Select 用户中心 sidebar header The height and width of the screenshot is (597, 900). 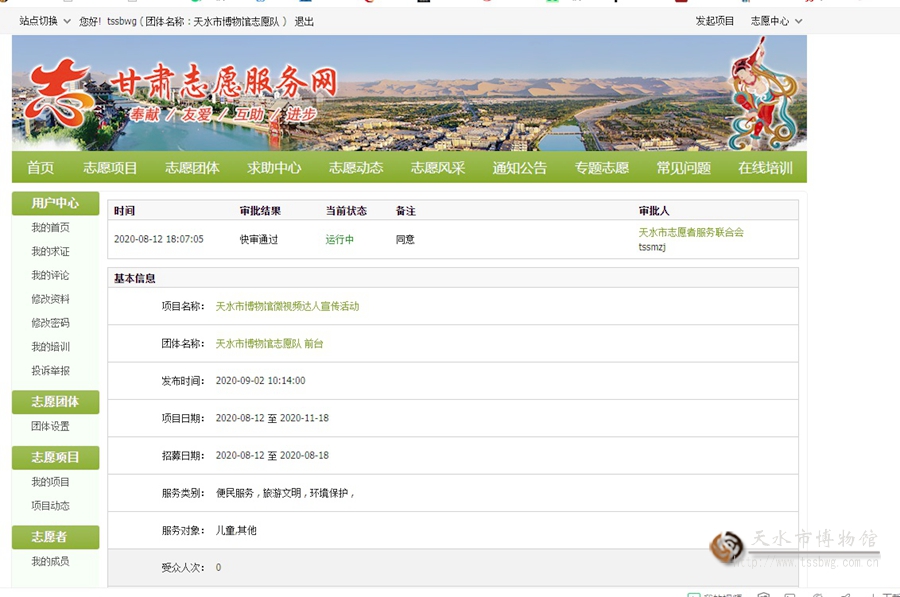[x=55, y=203]
